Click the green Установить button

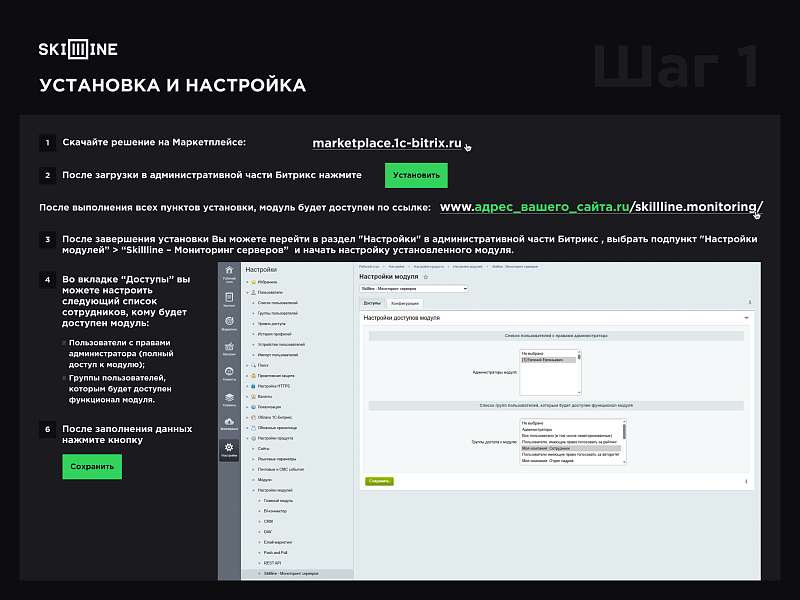click(x=416, y=175)
